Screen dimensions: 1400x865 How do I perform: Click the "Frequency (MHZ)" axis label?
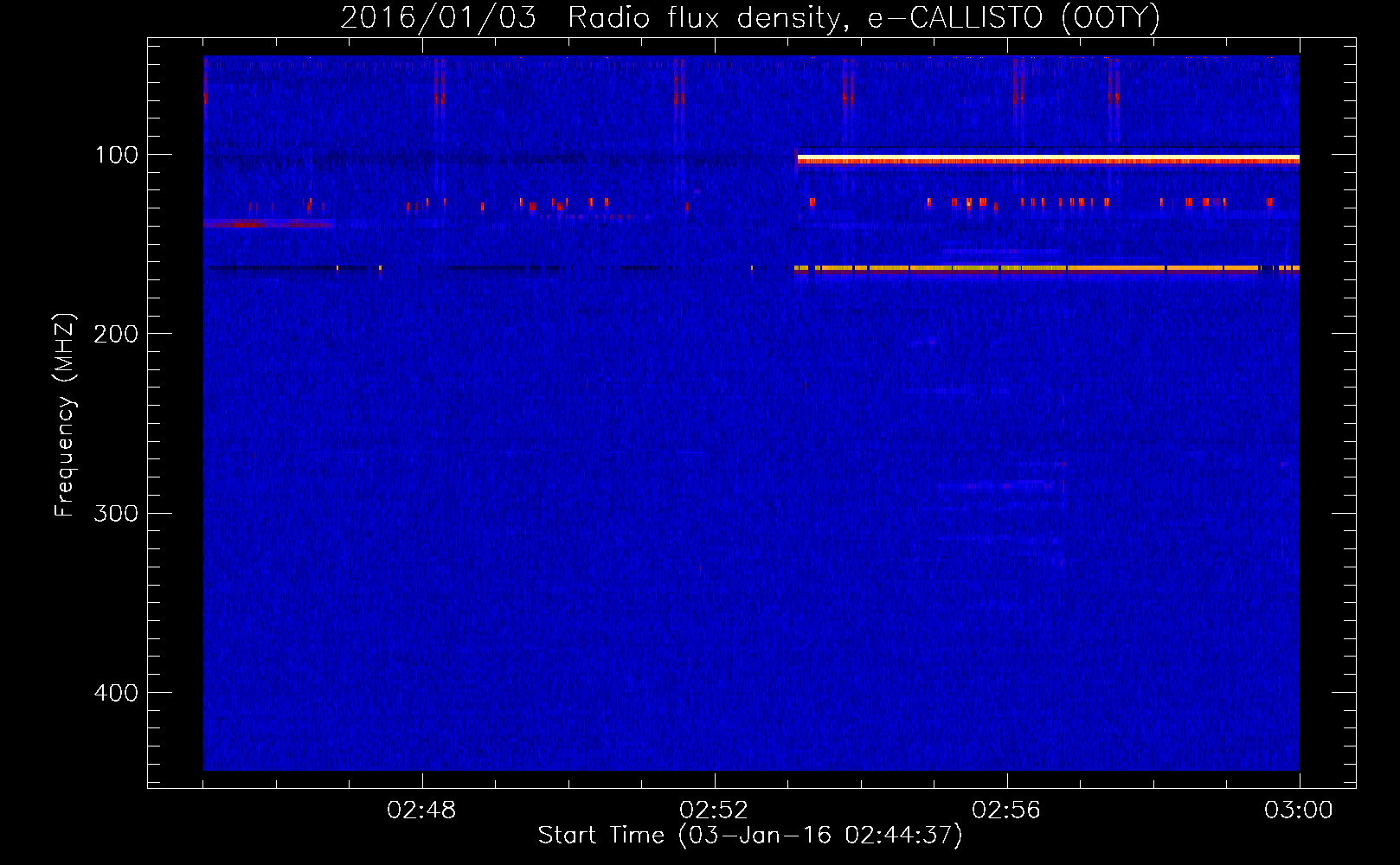(x=65, y=415)
